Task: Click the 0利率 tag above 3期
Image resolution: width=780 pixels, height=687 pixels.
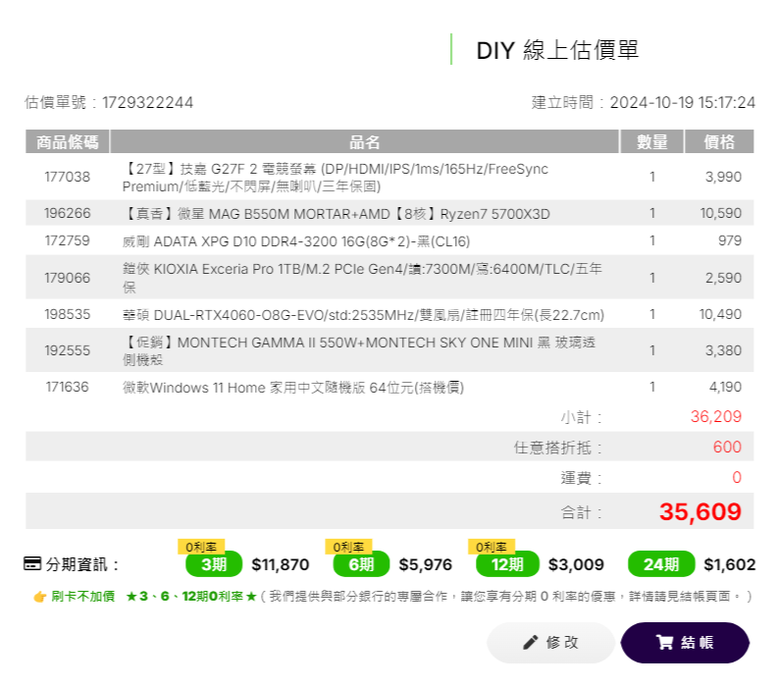Action: point(201,547)
